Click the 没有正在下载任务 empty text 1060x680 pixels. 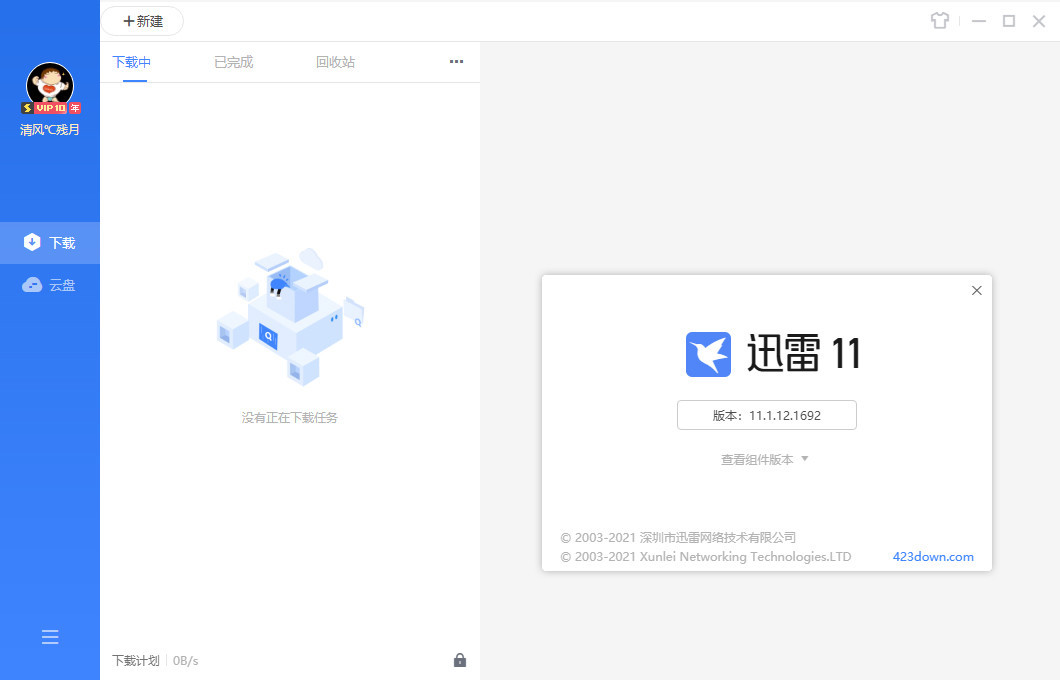pyautogui.click(x=289, y=418)
